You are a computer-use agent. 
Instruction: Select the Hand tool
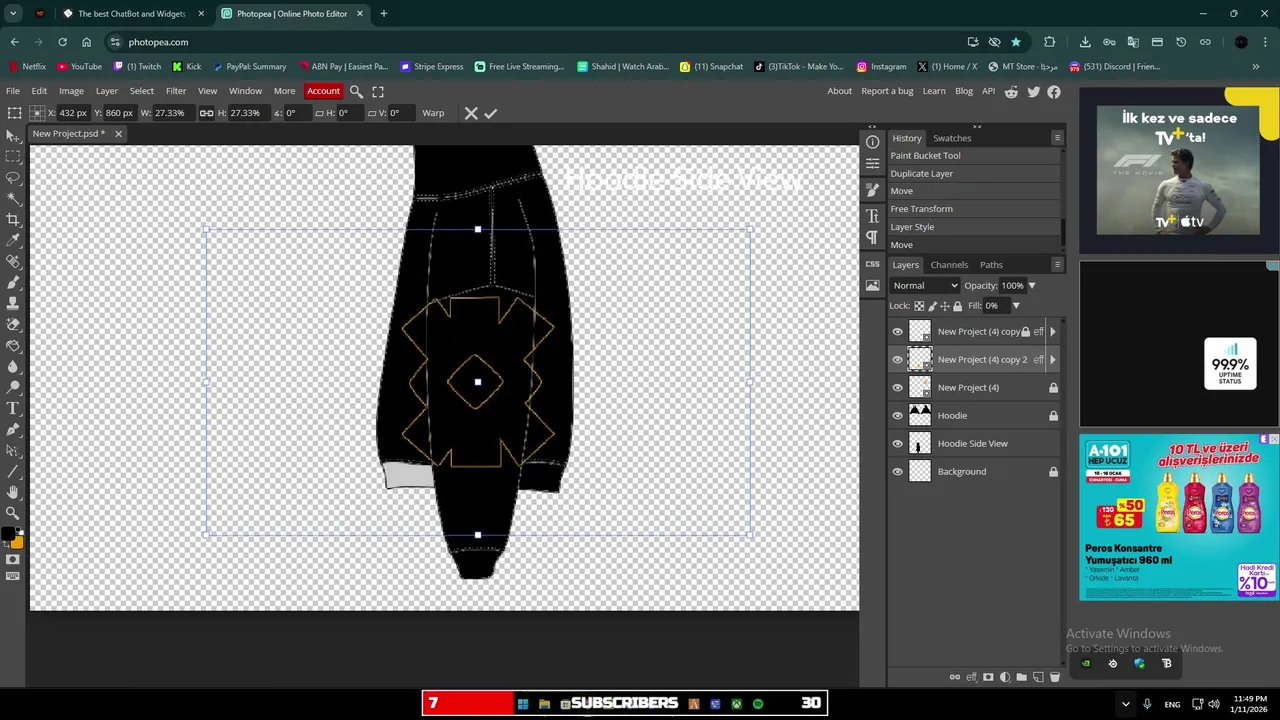13,493
